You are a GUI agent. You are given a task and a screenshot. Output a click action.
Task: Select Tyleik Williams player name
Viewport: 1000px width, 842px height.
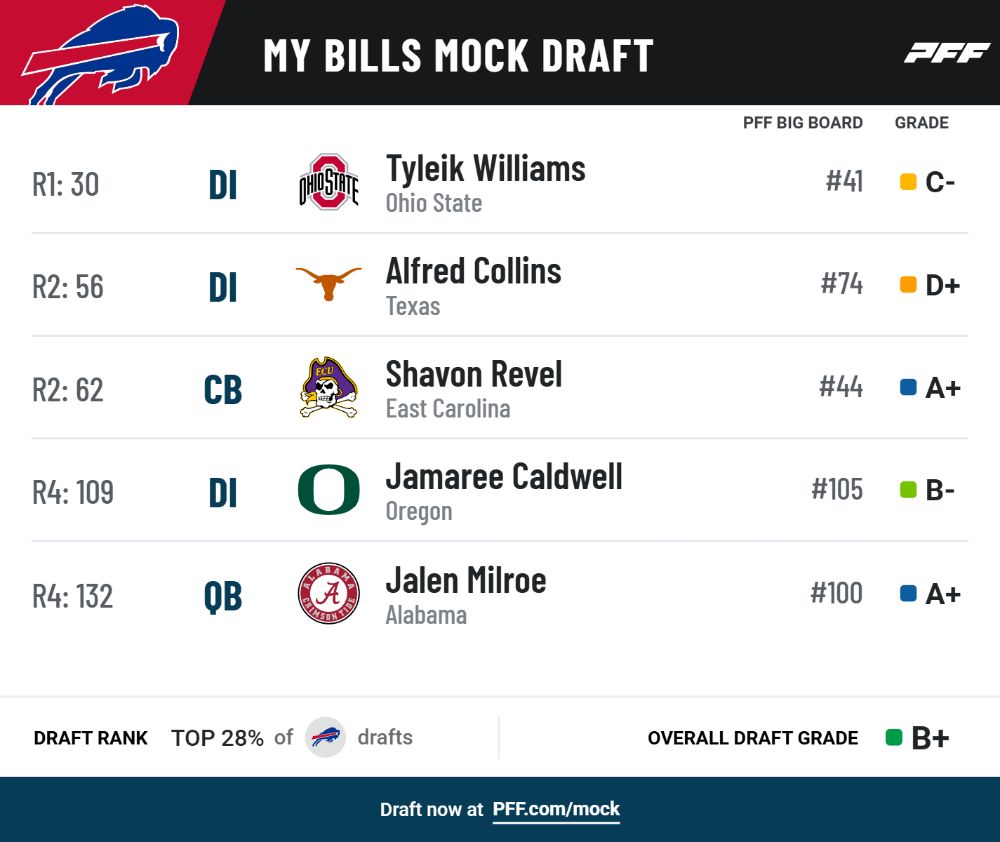pyautogui.click(x=485, y=169)
